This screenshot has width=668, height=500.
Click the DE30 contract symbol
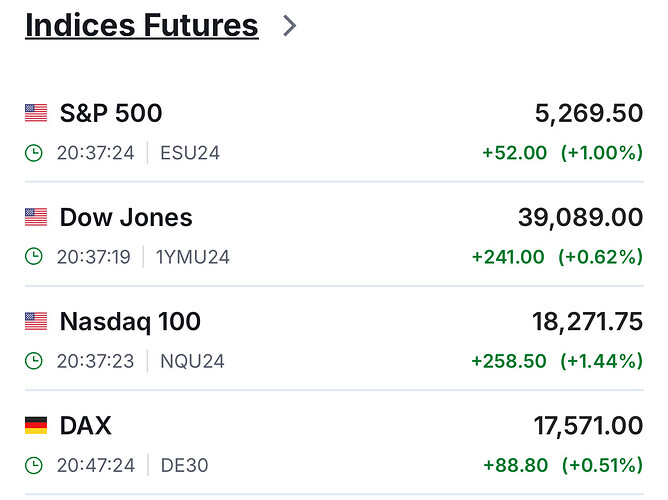[184, 465]
